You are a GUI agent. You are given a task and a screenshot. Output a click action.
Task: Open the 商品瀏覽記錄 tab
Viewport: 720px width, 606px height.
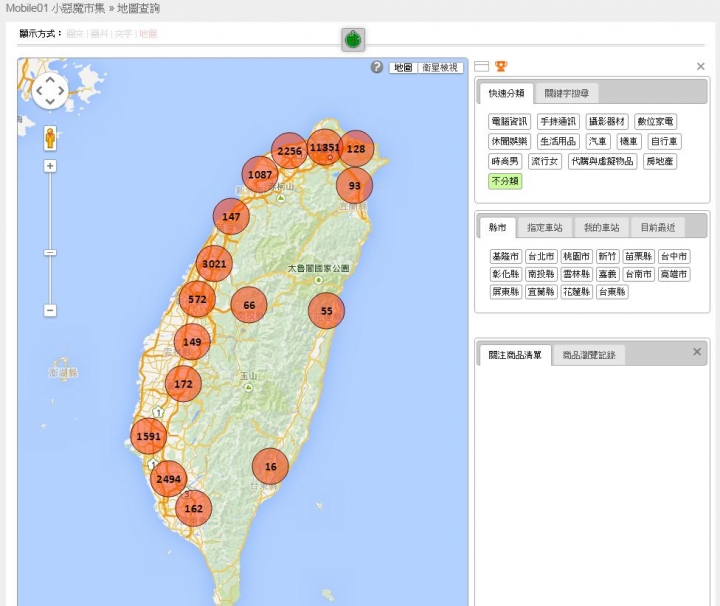[x=589, y=355]
